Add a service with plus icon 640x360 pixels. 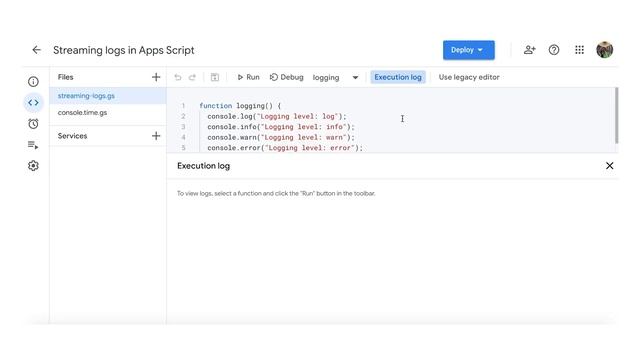[156, 136]
